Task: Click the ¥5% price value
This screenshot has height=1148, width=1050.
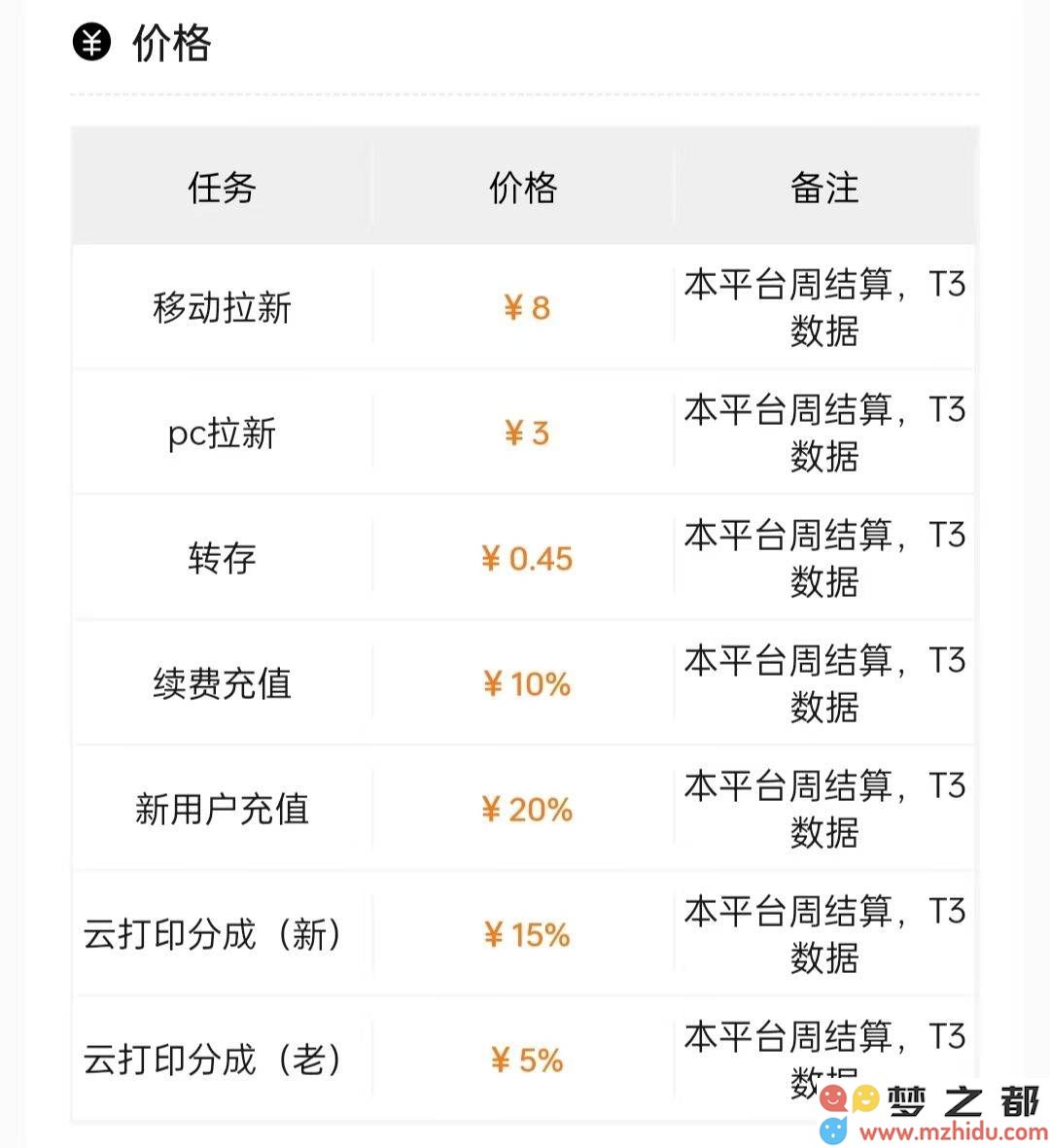Action: coord(527,1061)
